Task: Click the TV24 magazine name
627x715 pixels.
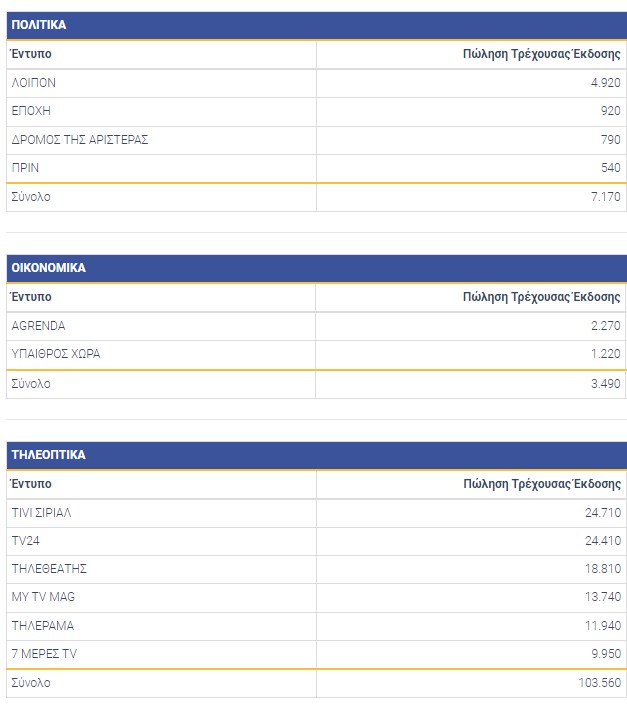Action: pyautogui.click(x=25, y=541)
